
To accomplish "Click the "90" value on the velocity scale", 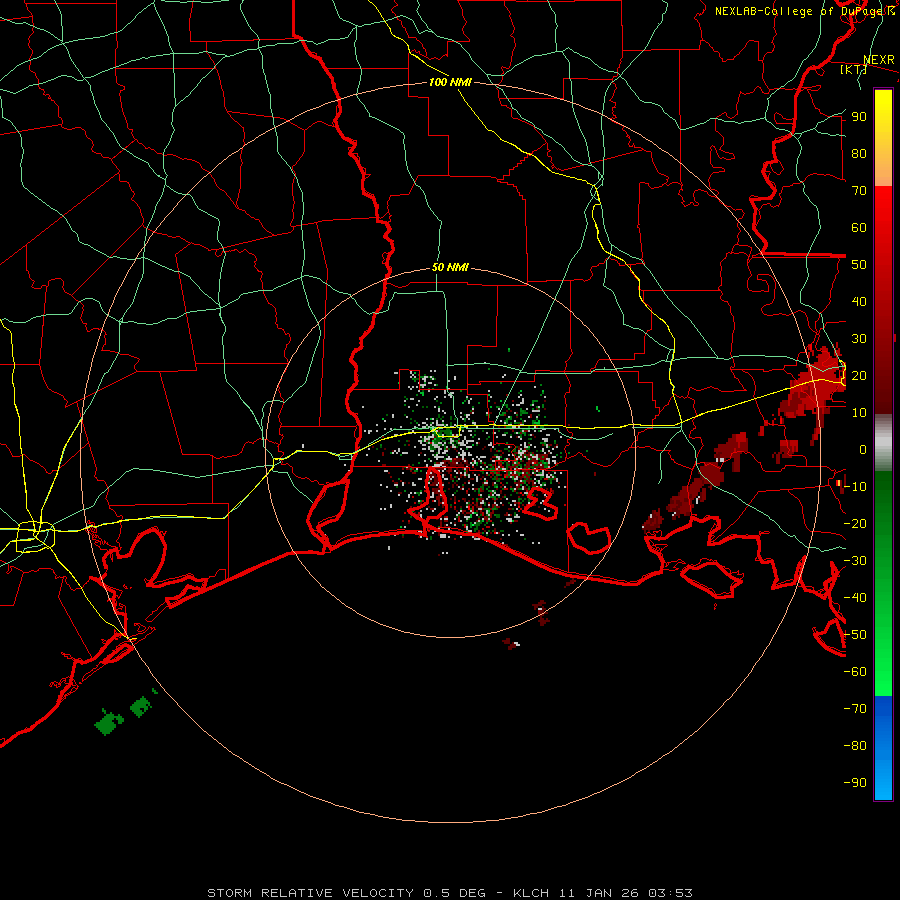I will point(859,117).
